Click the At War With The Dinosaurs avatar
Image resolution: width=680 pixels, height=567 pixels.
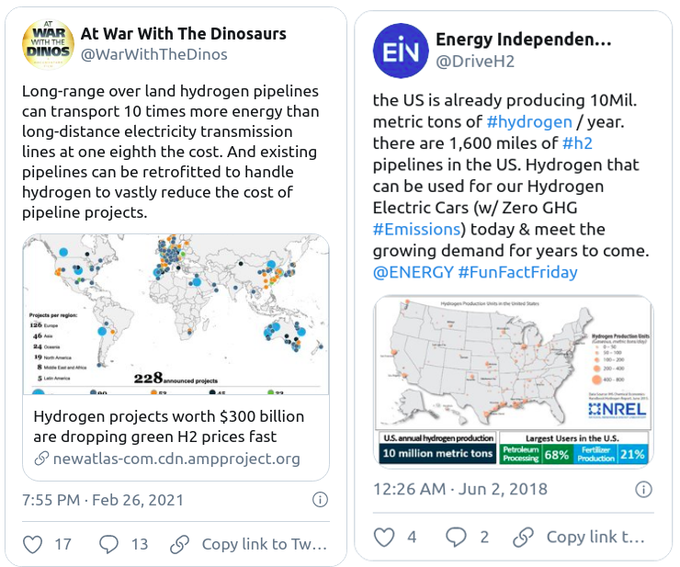click(47, 43)
